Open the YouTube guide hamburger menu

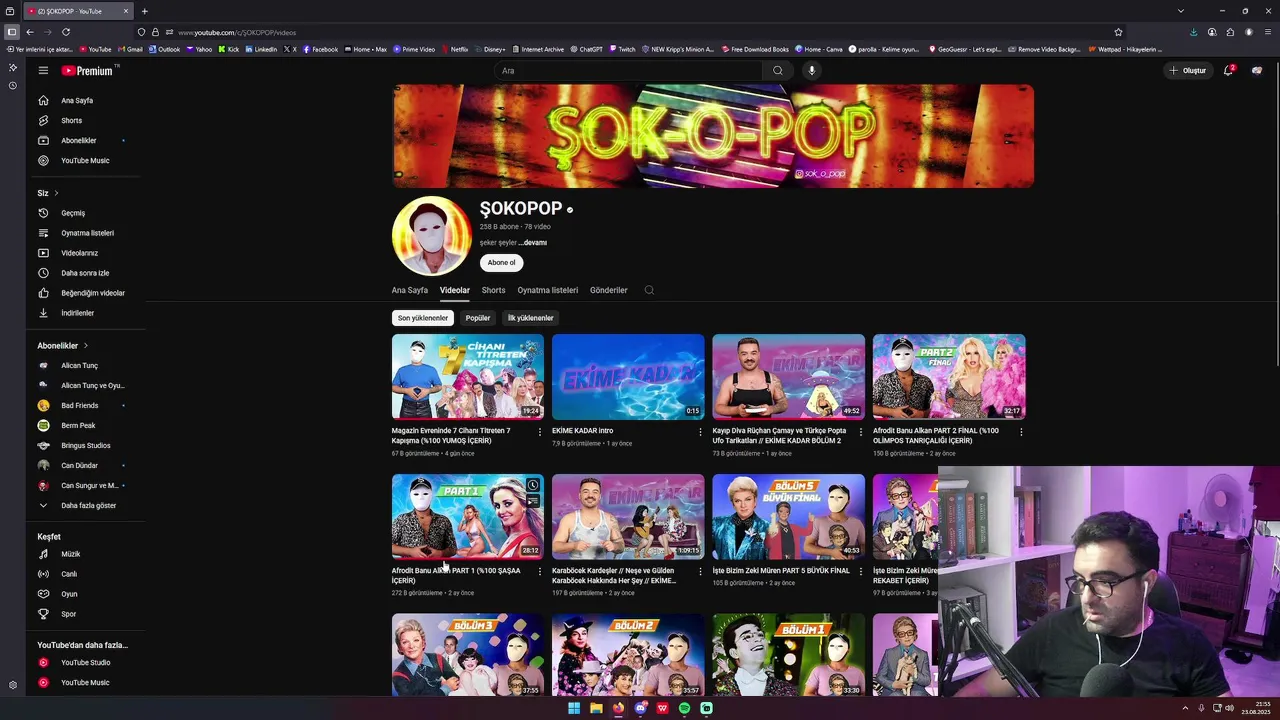tap(43, 70)
